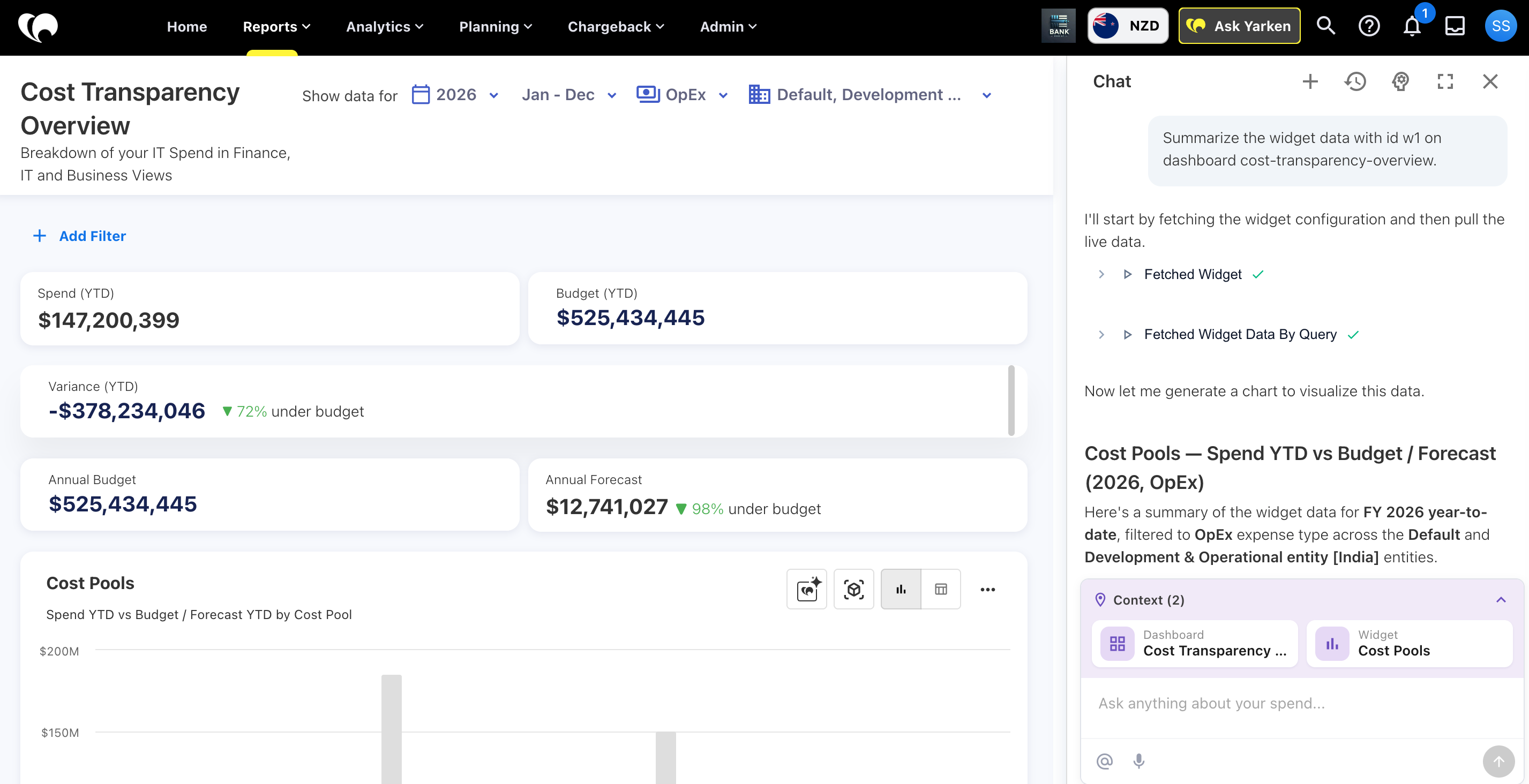Click the Ask Yarken button
Screen dimensions: 1529x784
(1239, 26)
